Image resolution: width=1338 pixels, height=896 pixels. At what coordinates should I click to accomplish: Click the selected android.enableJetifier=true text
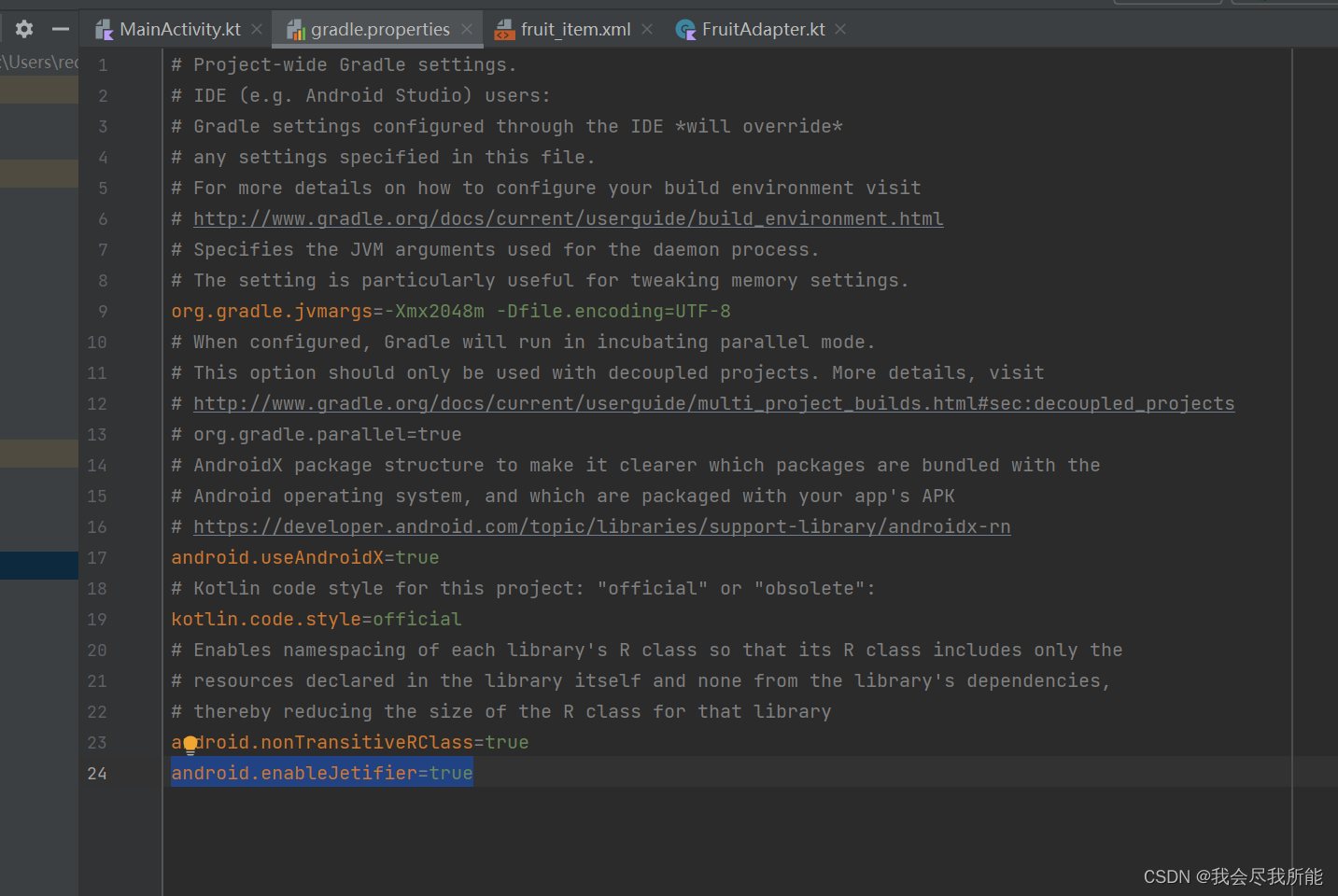point(321,773)
